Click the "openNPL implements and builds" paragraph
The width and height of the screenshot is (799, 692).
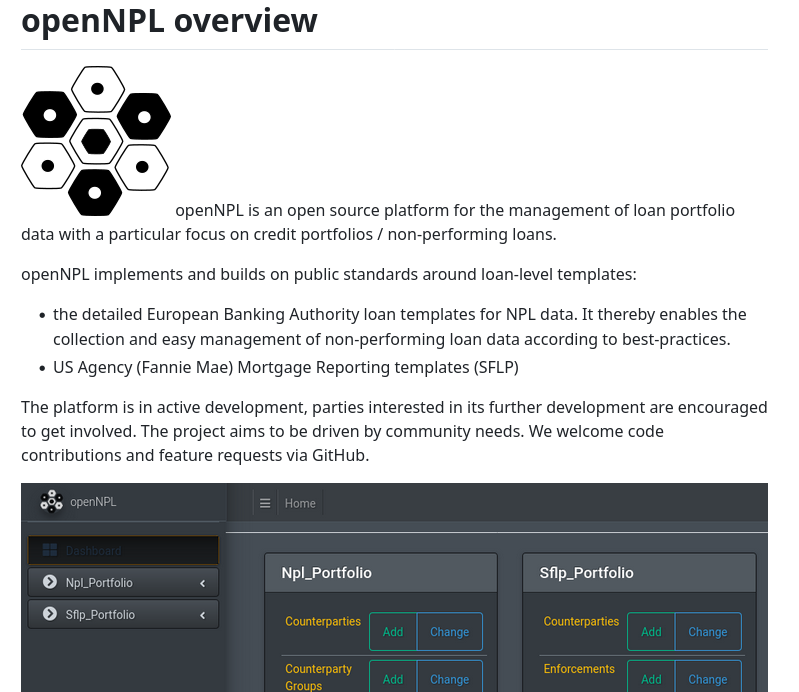coord(329,274)
